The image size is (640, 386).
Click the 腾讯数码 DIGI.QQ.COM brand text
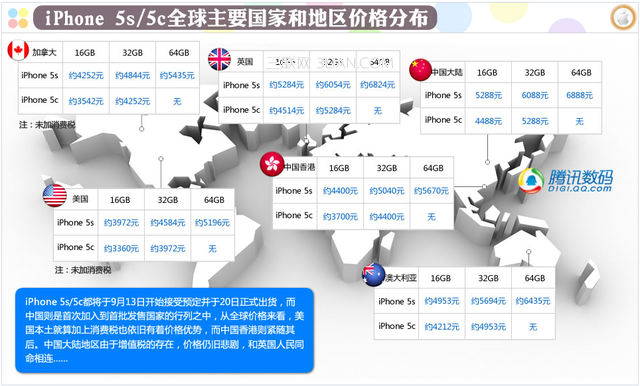580,181
